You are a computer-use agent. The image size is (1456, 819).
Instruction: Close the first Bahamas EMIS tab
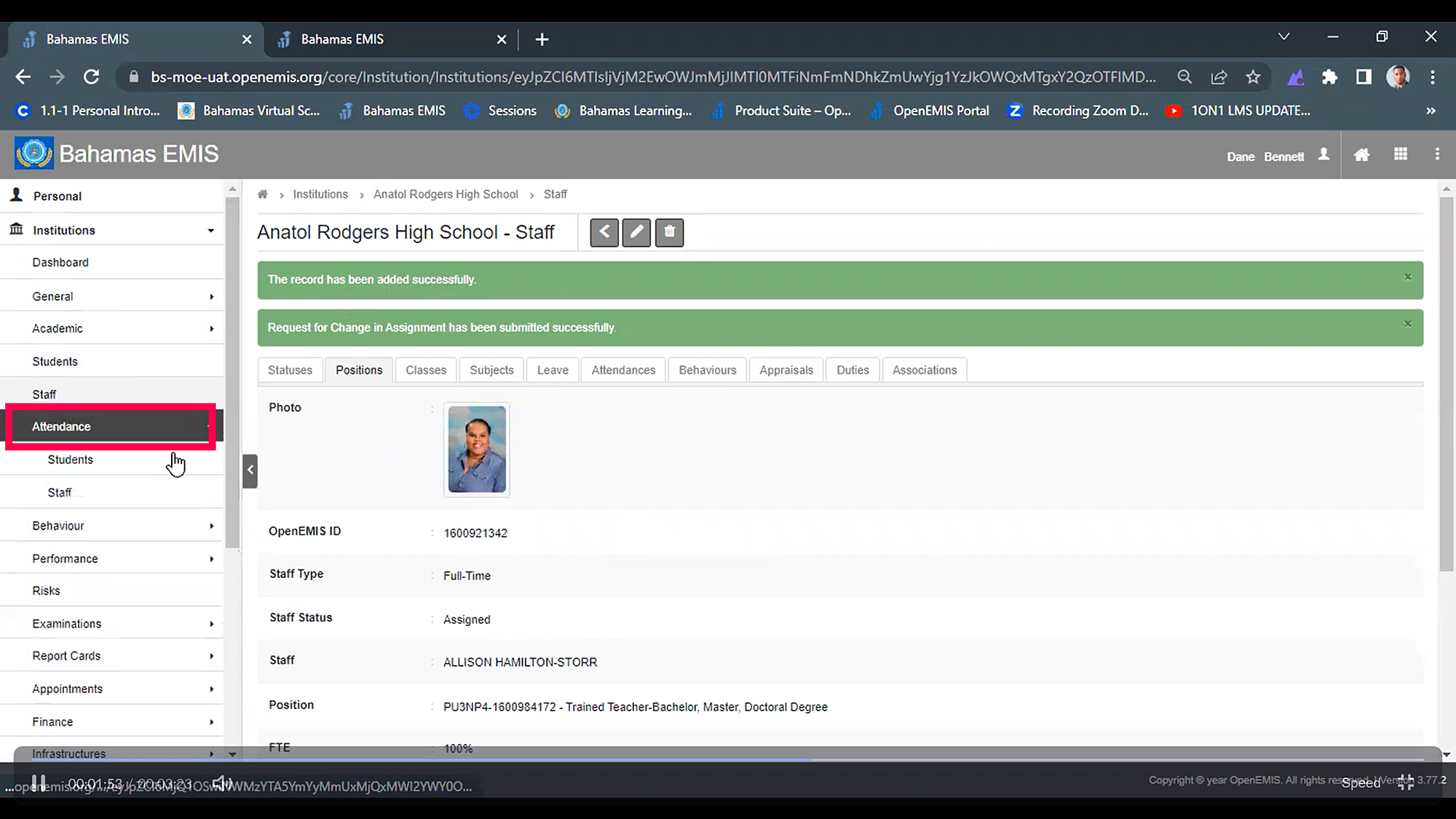pos(247,39)
